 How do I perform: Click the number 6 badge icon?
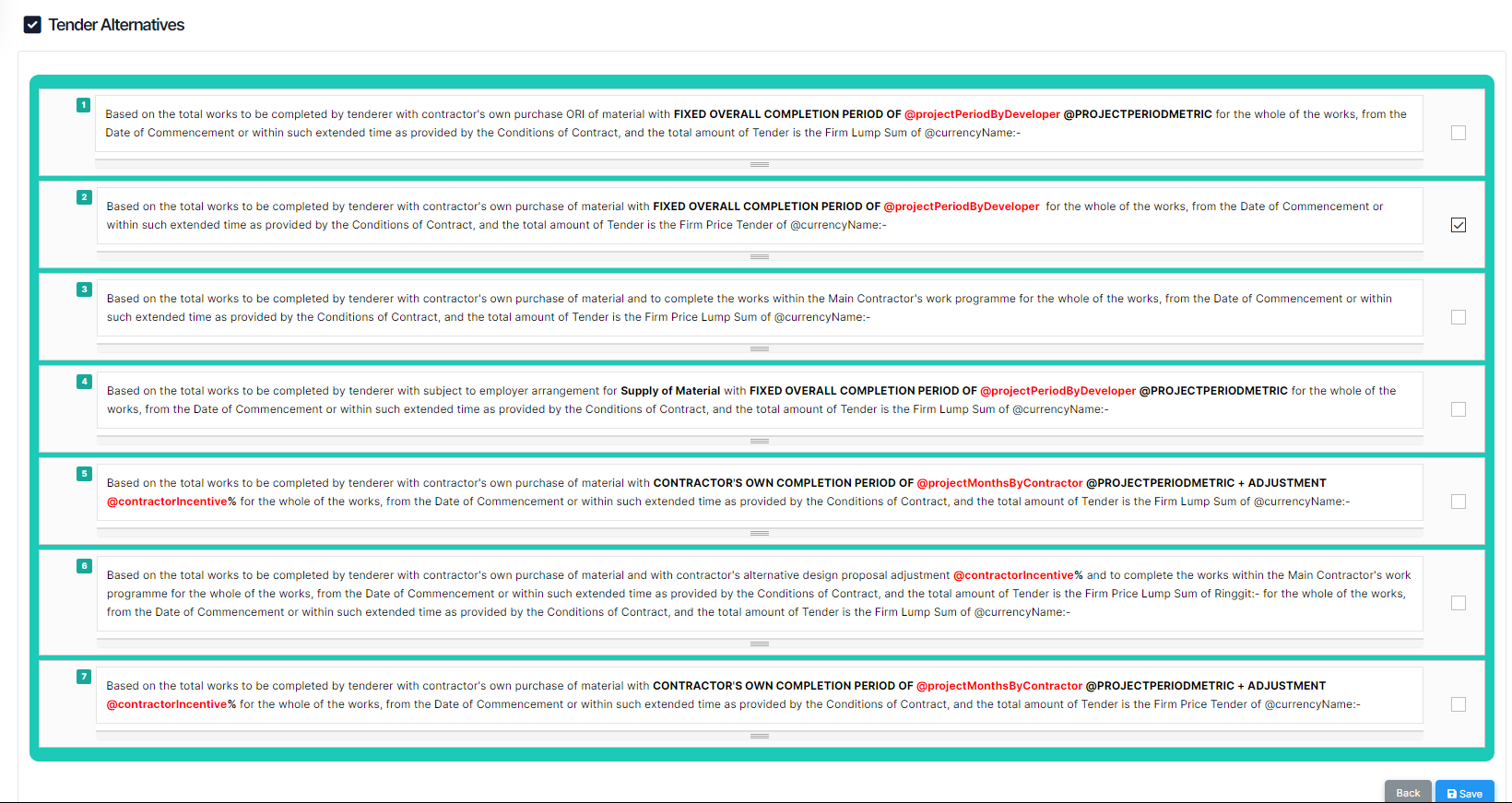(84, 566)
